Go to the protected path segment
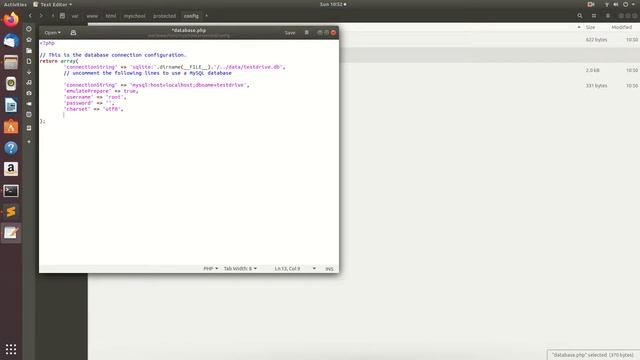 pyautogui.click(x=164, y=16)
